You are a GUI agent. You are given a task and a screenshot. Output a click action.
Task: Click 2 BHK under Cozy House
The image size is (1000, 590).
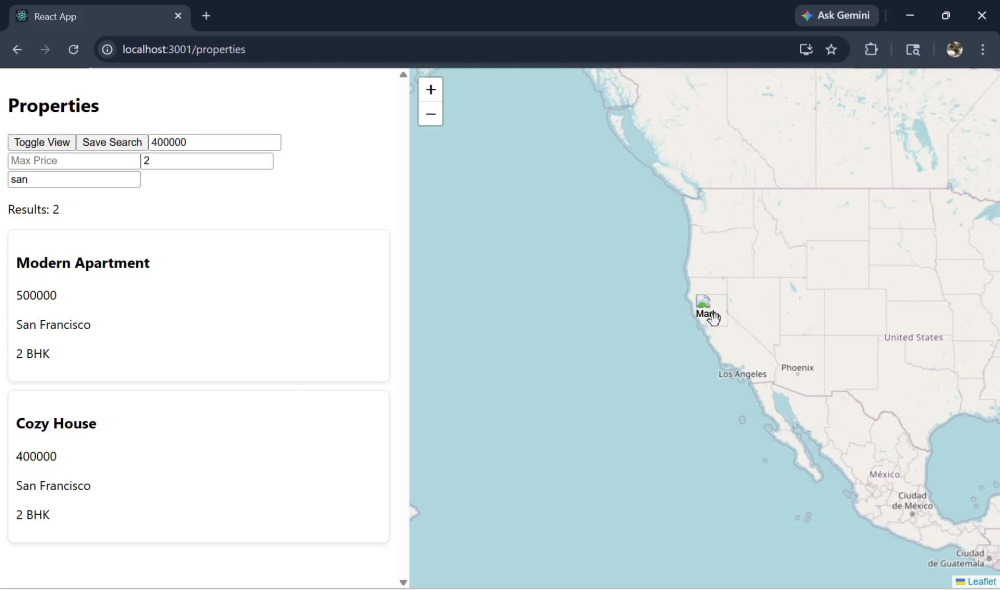point(33,514)
